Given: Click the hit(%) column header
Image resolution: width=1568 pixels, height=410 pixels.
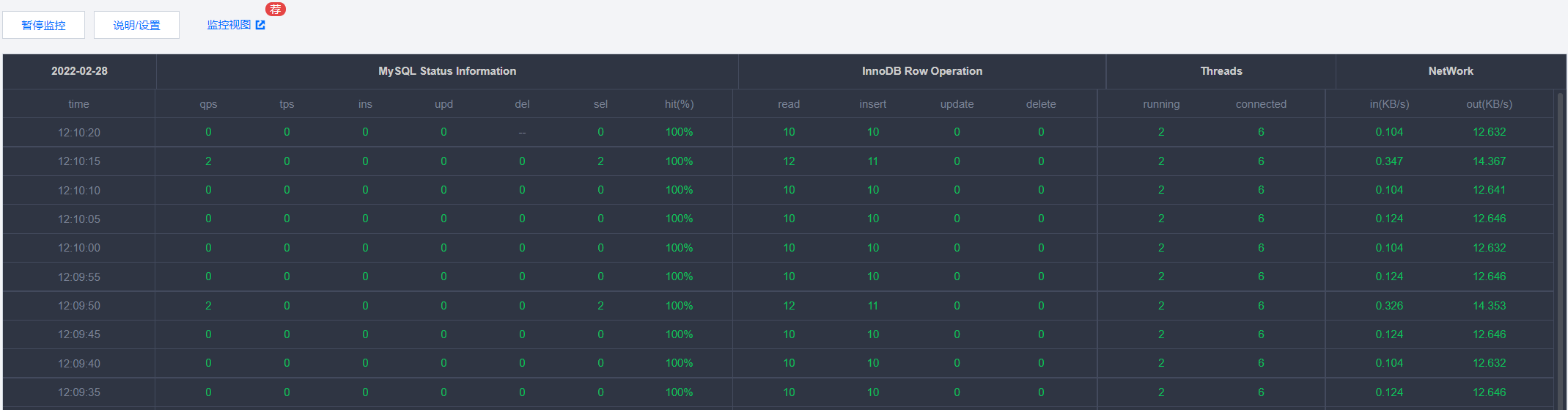Looking at the screenshot, I should pyautogui.click(x=679, y=104).
